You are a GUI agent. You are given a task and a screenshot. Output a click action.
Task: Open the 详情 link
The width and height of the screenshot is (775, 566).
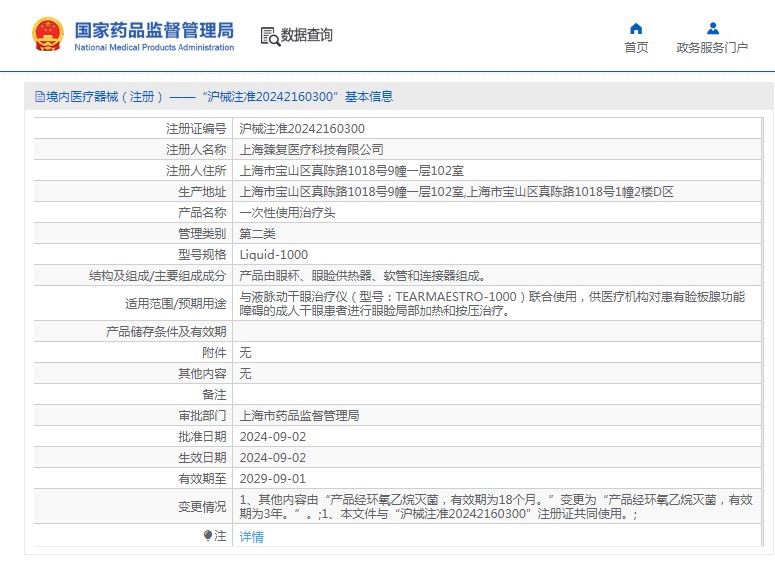[252, 536]
